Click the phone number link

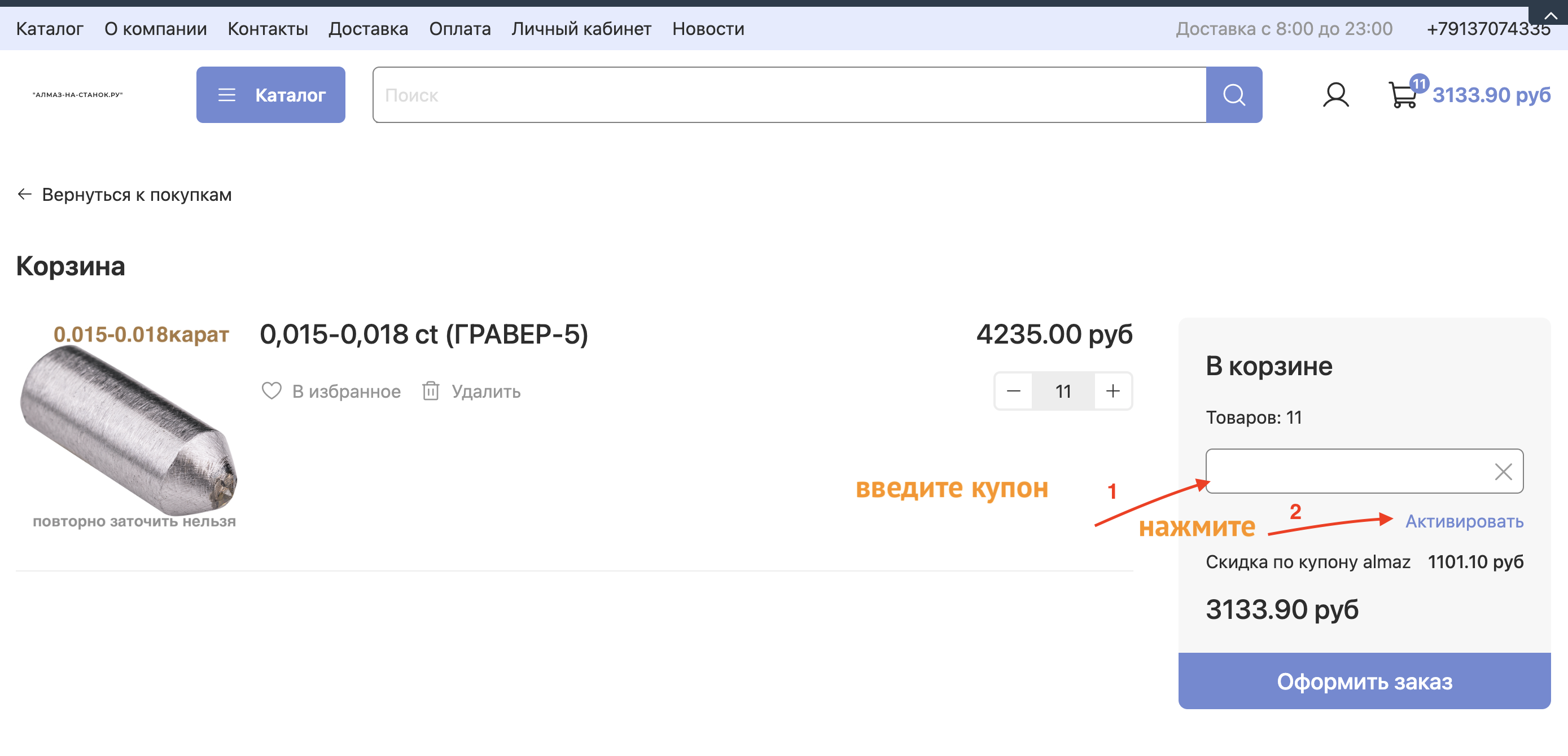coord(1488,29)
